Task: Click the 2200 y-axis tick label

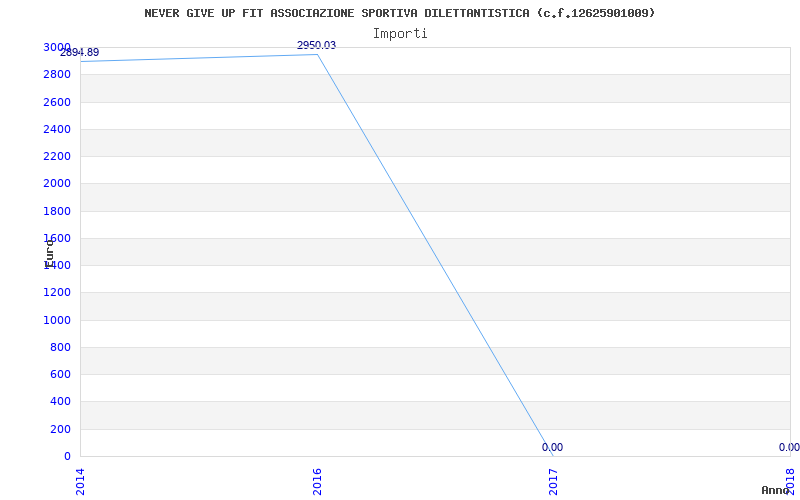Action: tap(57, 156)
